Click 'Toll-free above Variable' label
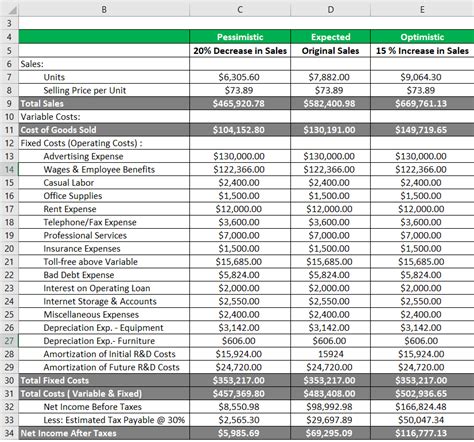 tap(90, 262)
